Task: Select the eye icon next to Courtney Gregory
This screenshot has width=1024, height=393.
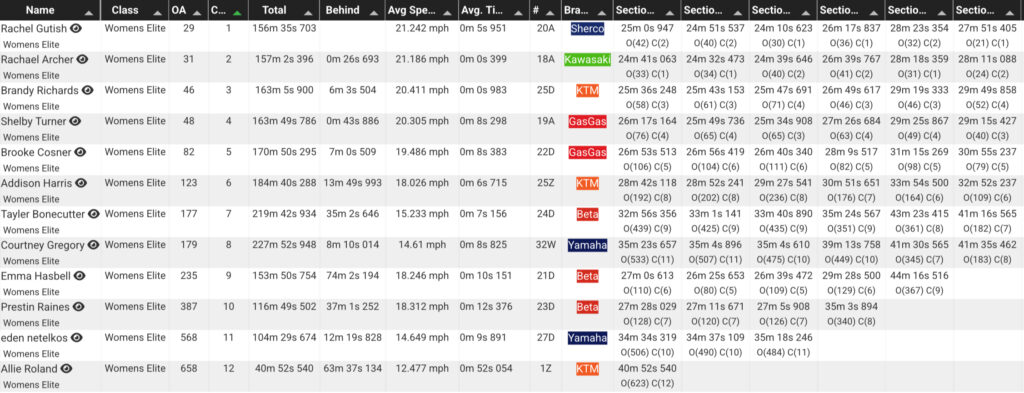Action: (x=93, y=245)
